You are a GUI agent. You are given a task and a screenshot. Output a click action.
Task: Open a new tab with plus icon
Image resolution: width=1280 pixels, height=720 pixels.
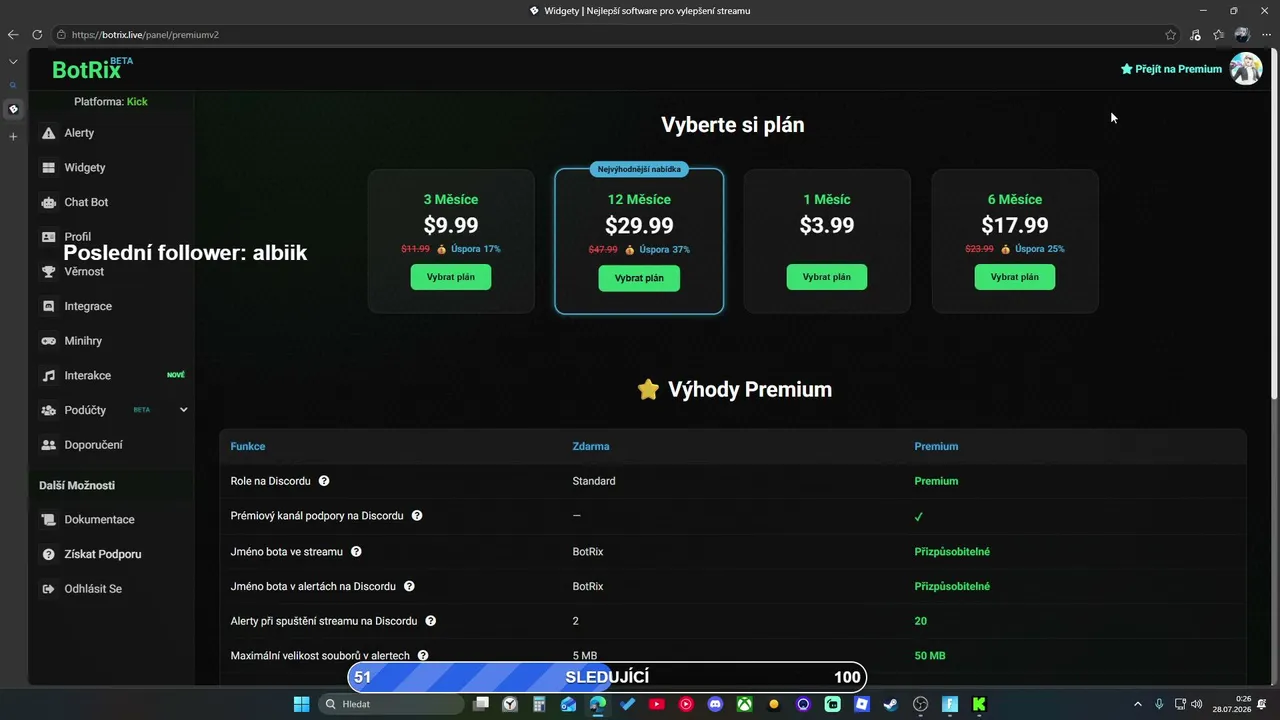[13, 136]
